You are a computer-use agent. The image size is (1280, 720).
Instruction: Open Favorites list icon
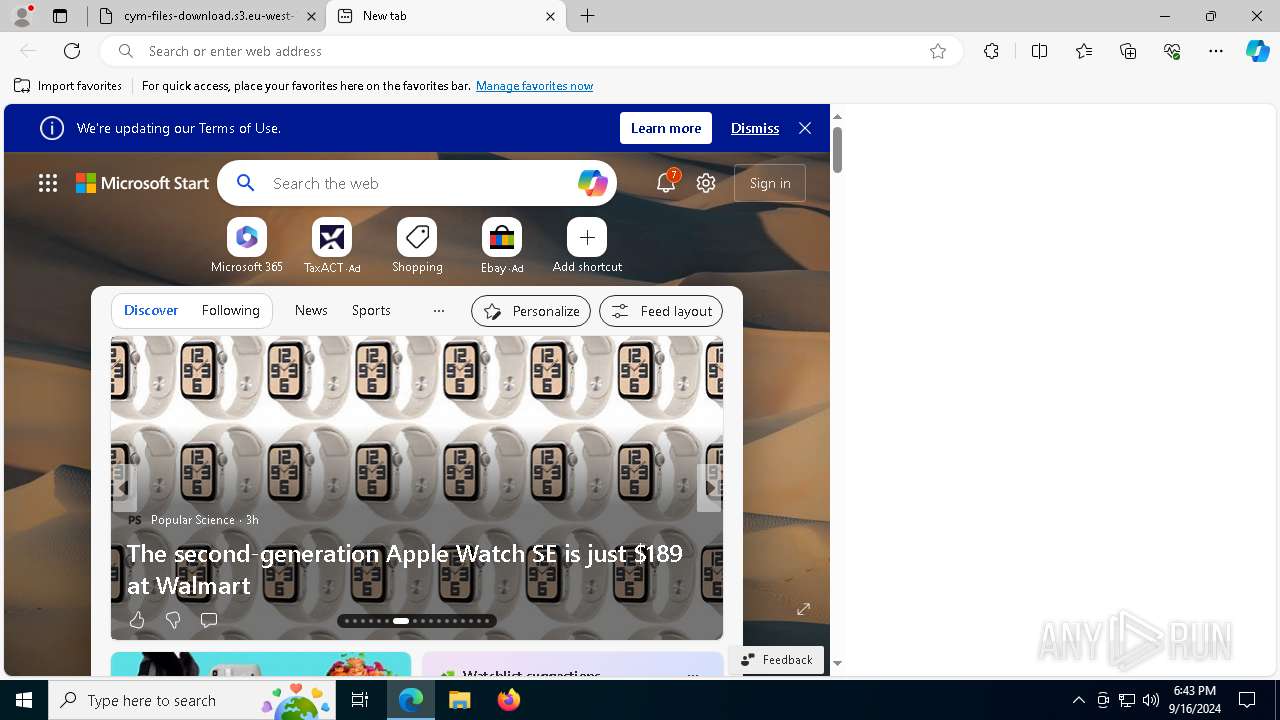pyautogui.click(x=1084, y=51)
